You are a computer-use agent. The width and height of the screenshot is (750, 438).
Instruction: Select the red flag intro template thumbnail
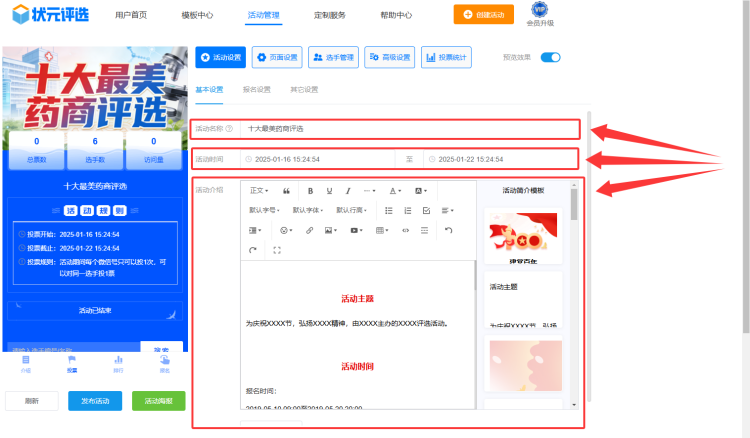pos(523,236)
